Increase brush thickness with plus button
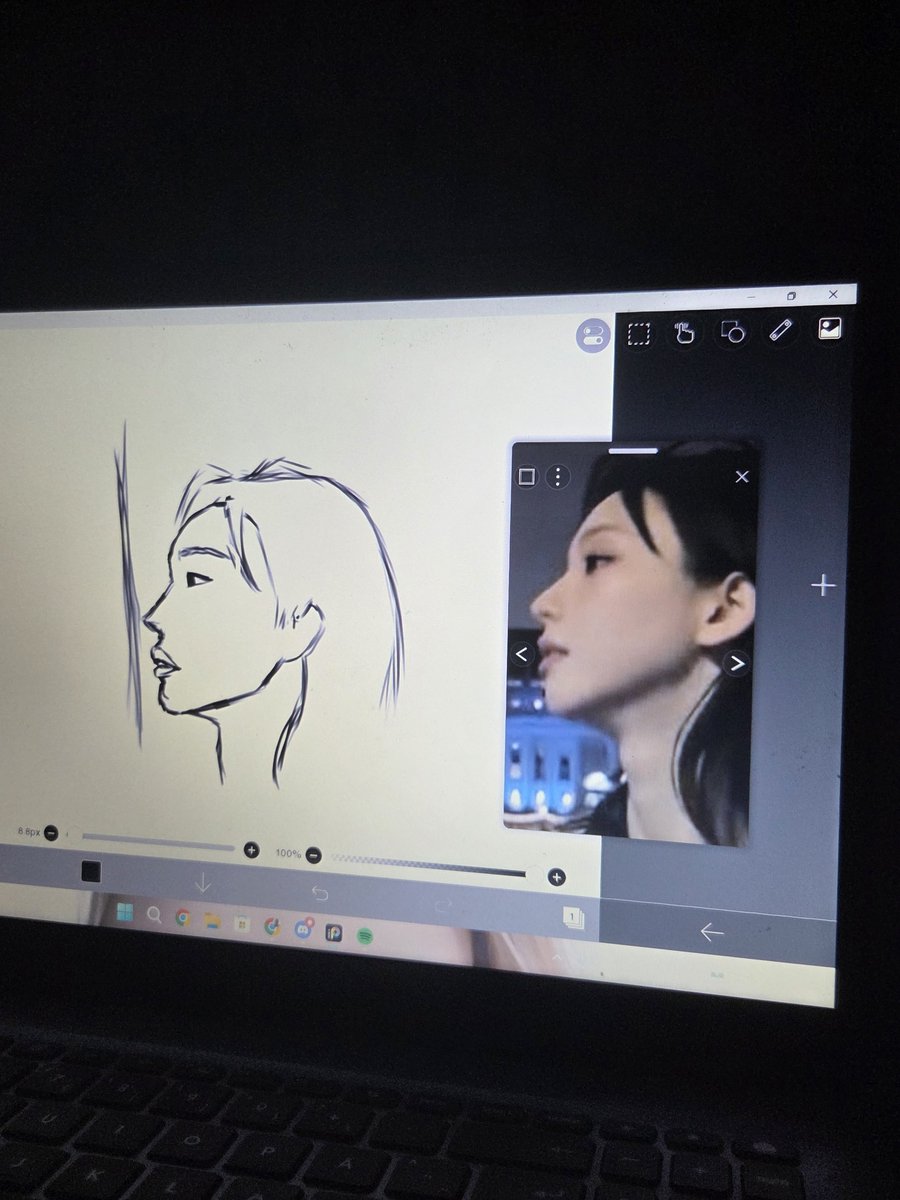900x1200 pixels. pyautogui.click(x=251, y=850)
